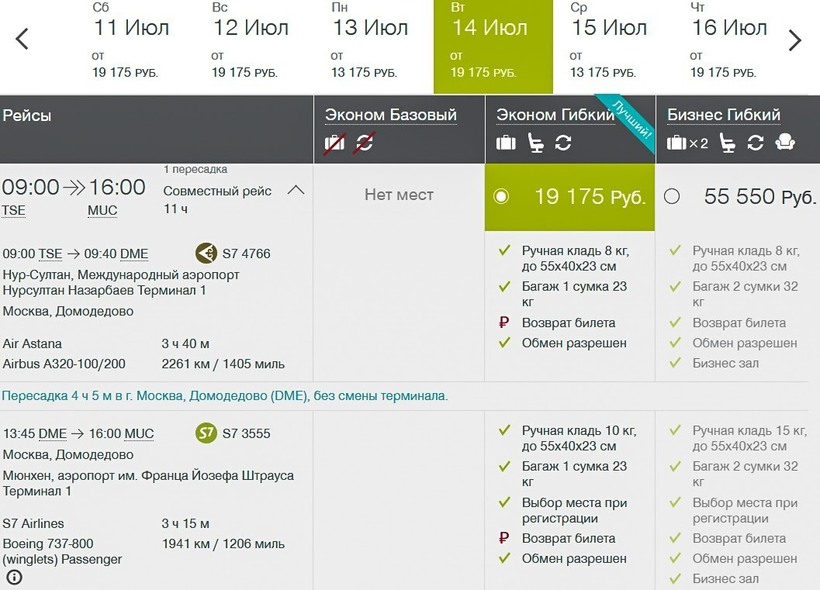Click crossed-out baggage icon under Эконом Базовый

pyautogui.click(x=335, y=143)
